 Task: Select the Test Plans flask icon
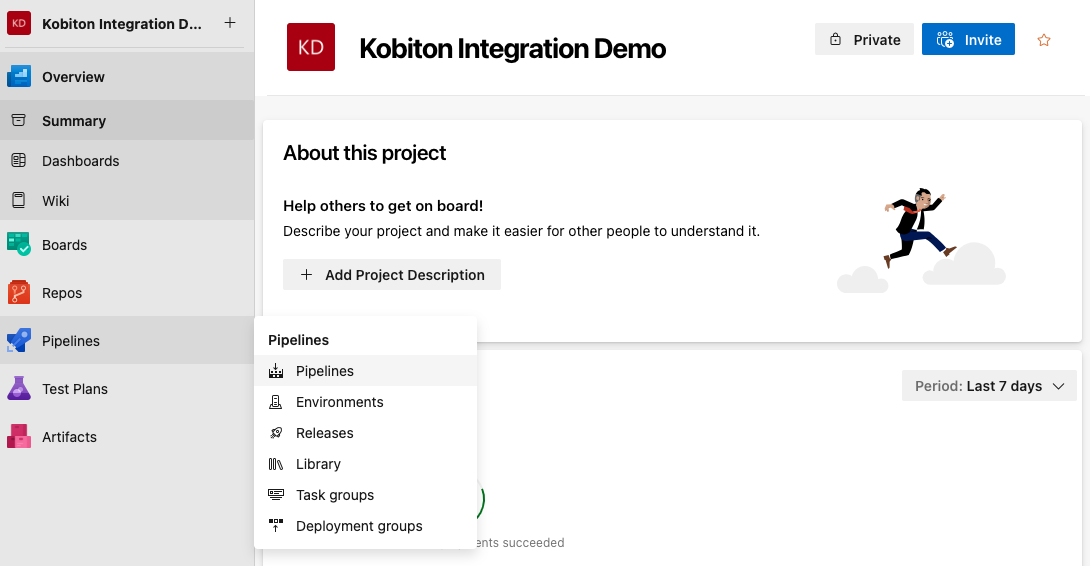19,388
